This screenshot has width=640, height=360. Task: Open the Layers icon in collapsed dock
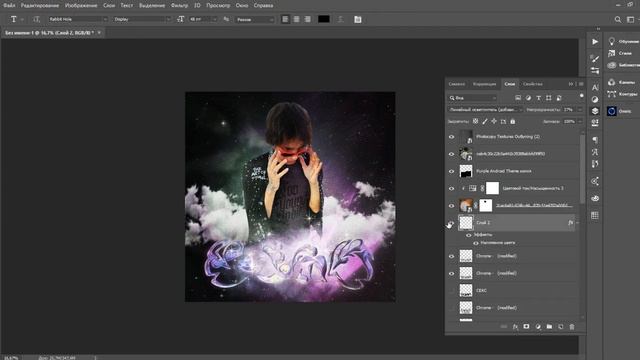pyautogui.click(x=595, y=111)
